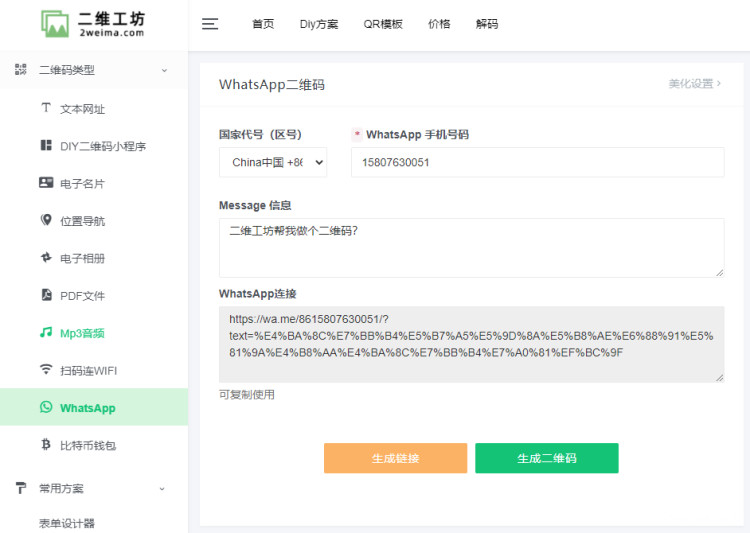Select the 位置导航 map pin icon
Viewport: 750px width, 533px height.
(46, 220)
